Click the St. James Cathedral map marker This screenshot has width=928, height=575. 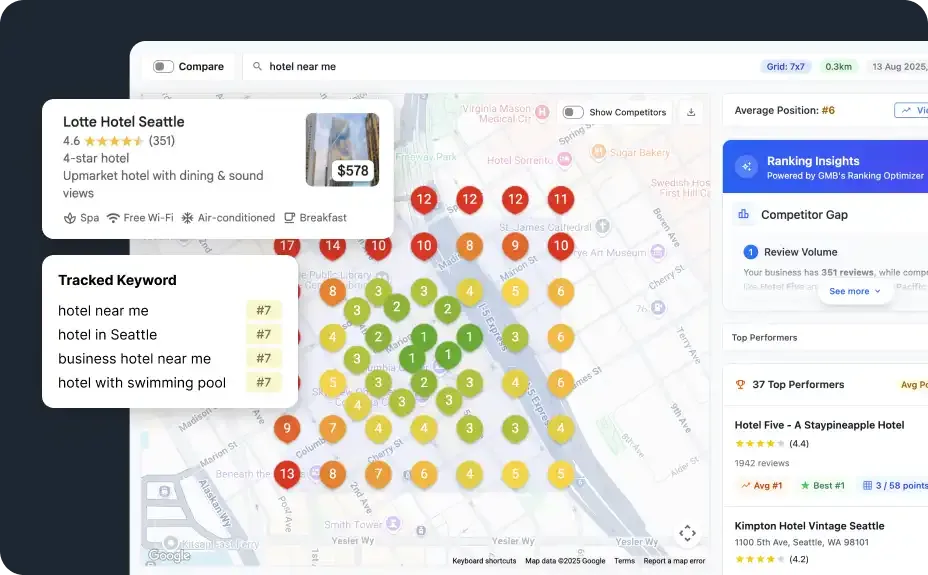pos(602,225)
